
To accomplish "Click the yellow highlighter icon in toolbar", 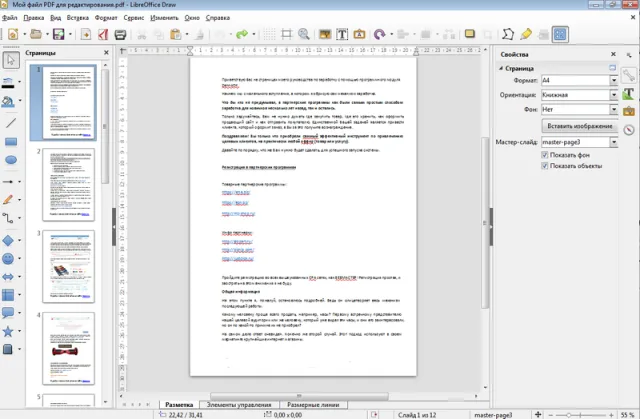I will click(x=526, y=34).
